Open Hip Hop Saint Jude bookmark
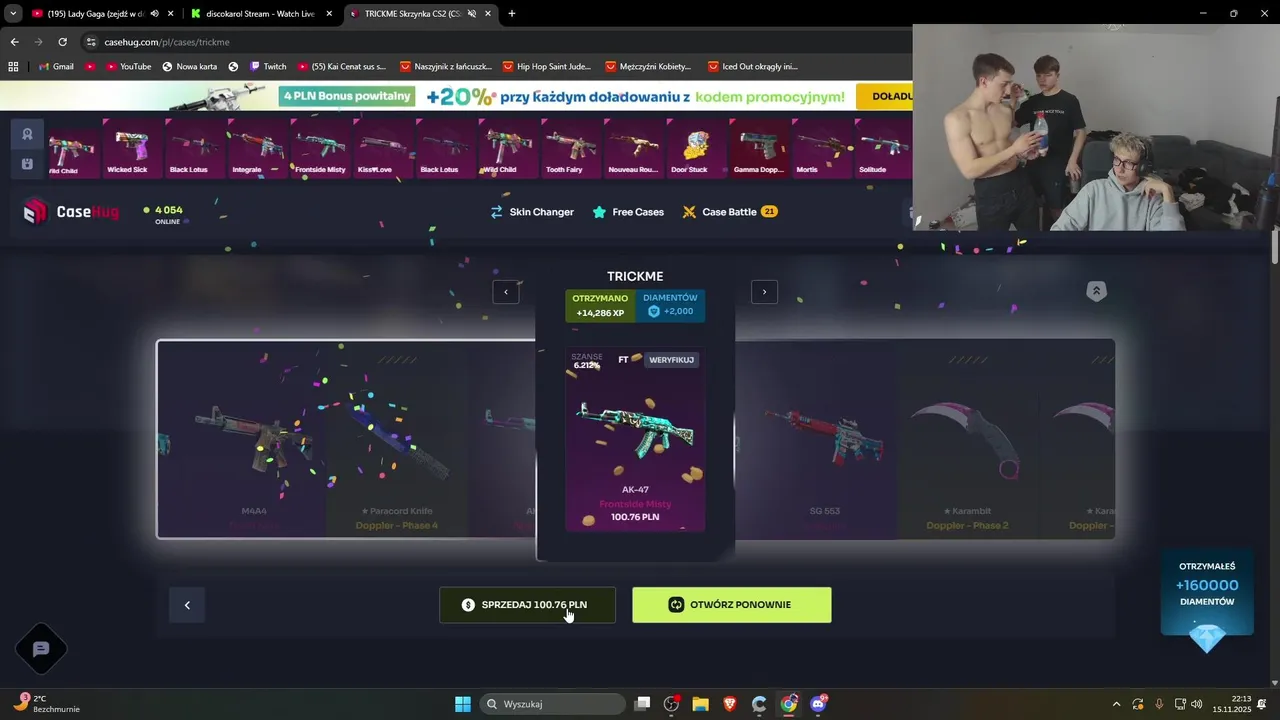This screenshot has height=720, width=1280. (546, 67)
